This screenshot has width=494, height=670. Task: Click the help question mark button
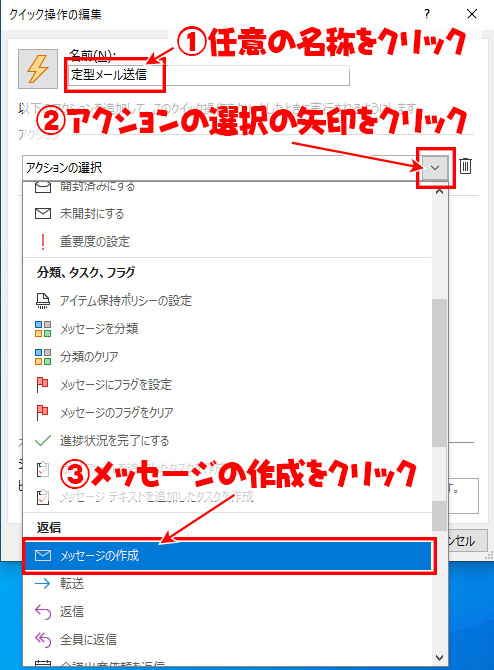pyautogui.click(x=426, y=14)
